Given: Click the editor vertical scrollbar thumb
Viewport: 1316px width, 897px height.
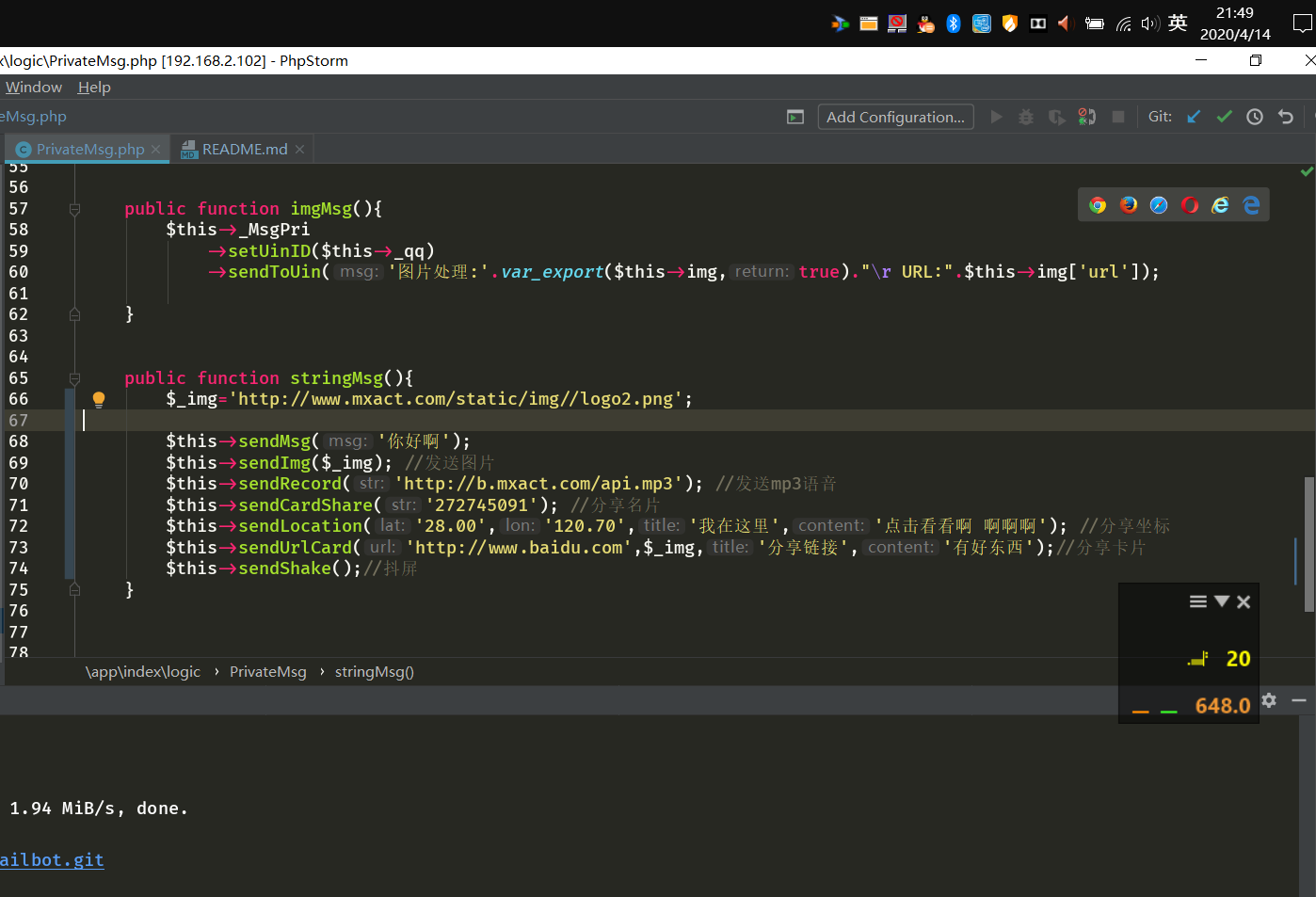Looking at the screenshot, I should (x=1308, y=544).
